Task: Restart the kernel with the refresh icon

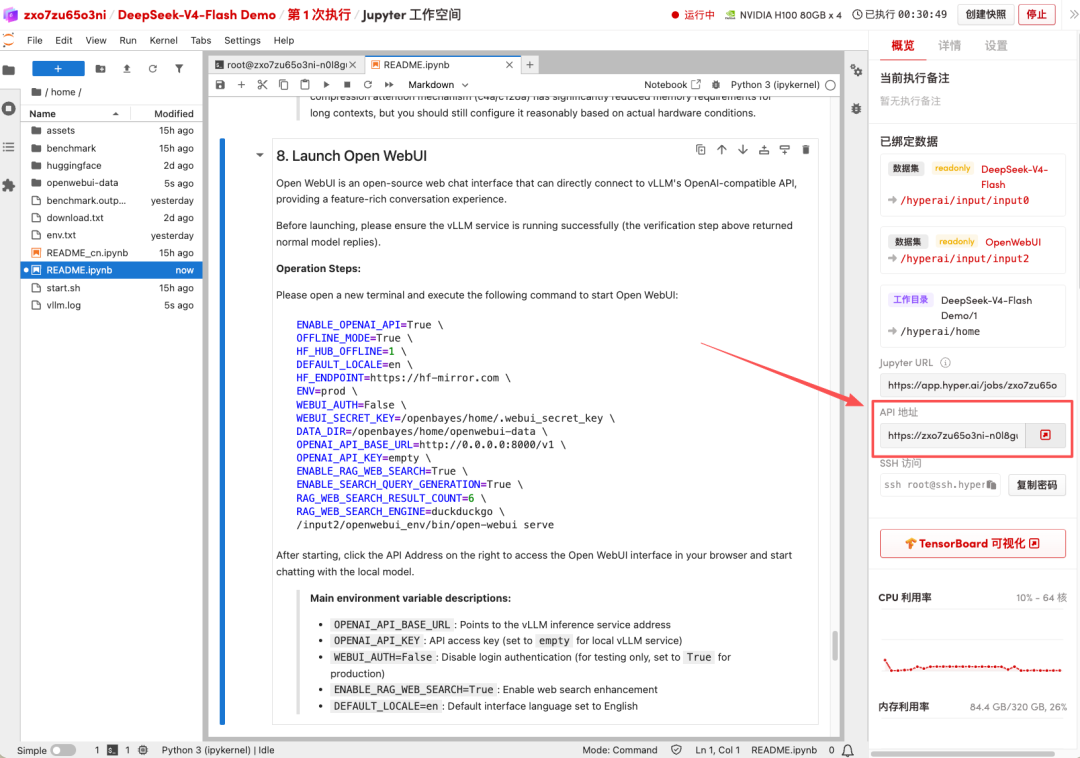Action: click(368, 85)
